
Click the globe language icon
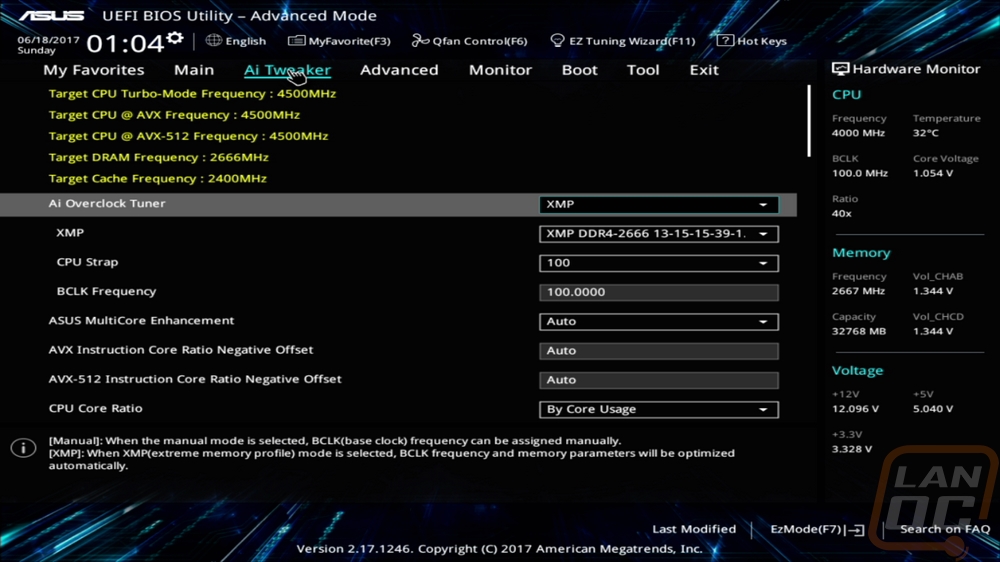[x=214, y=41]
